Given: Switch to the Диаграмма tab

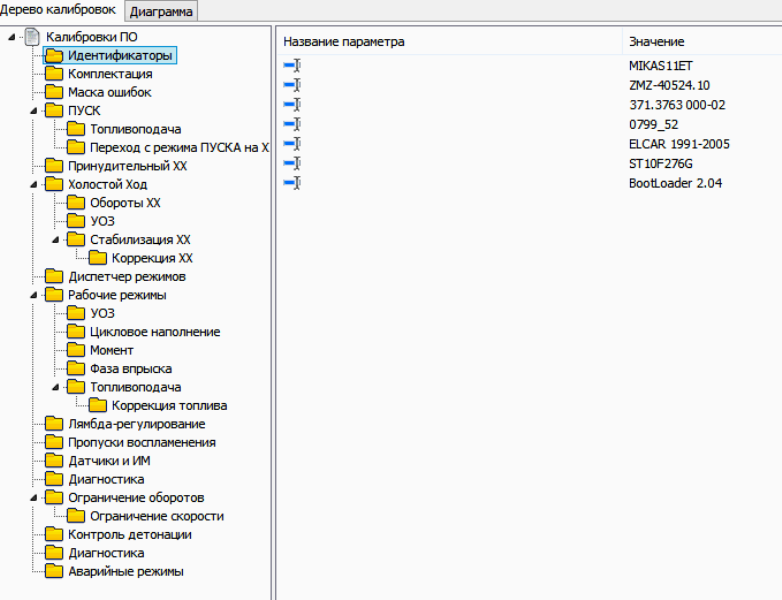Looking at the screenshot, I should (161, 11).
